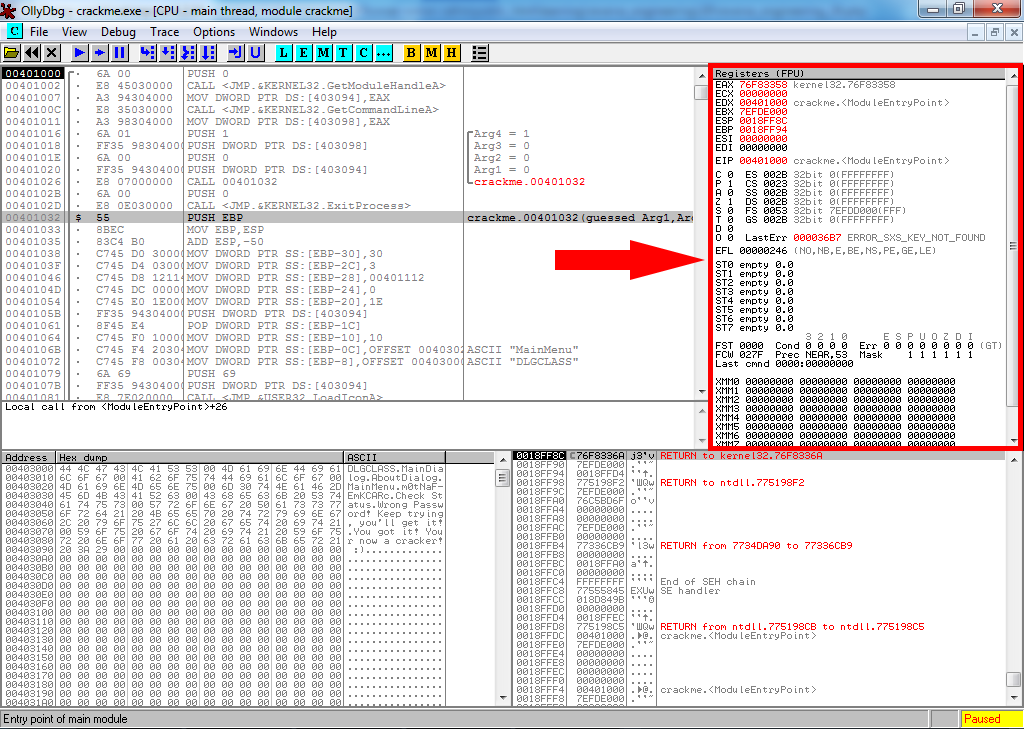The image size is (1024, 729).
Task: Open Breakpoints window (B) icon
Action: click(411, 52)
